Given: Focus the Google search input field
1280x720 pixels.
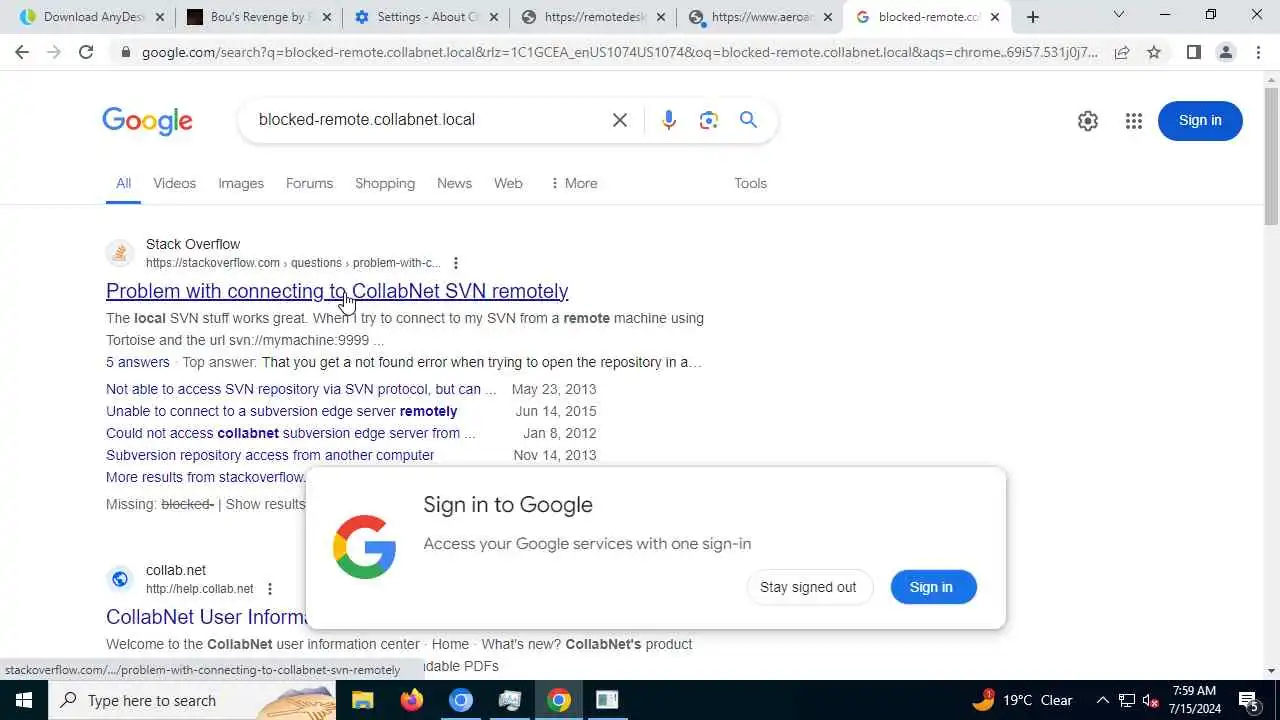Looking at the screenshot, I should pos(425,120).
